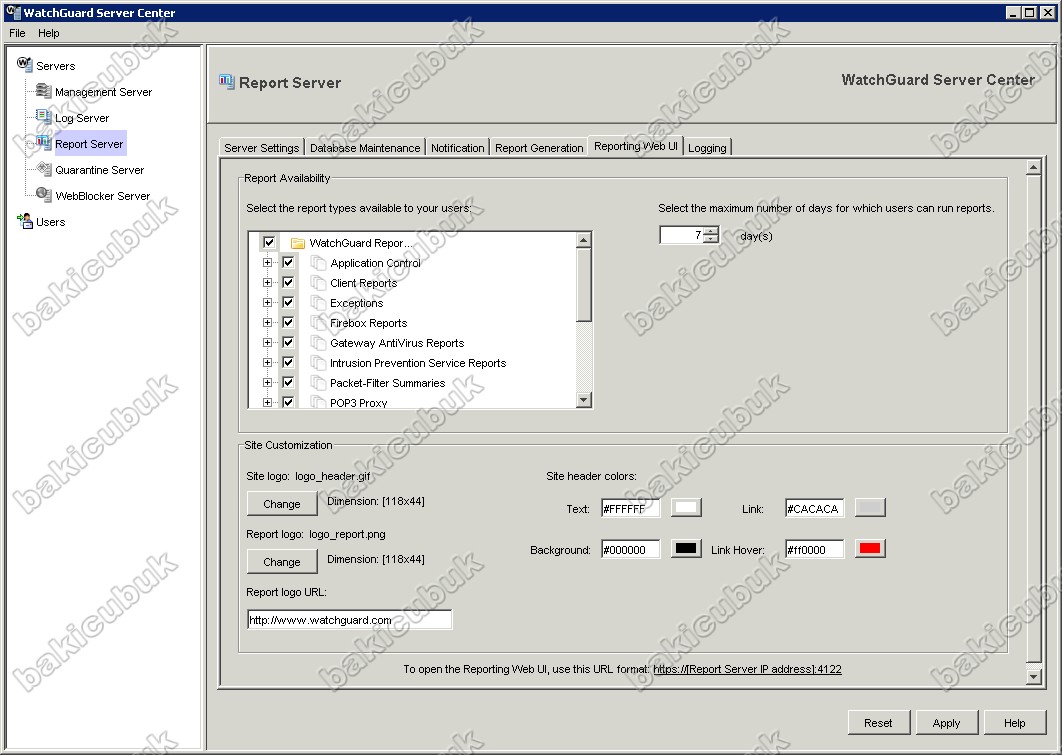Switch to the Logging tab
1062x755 pixels.
tap(707, 148)
